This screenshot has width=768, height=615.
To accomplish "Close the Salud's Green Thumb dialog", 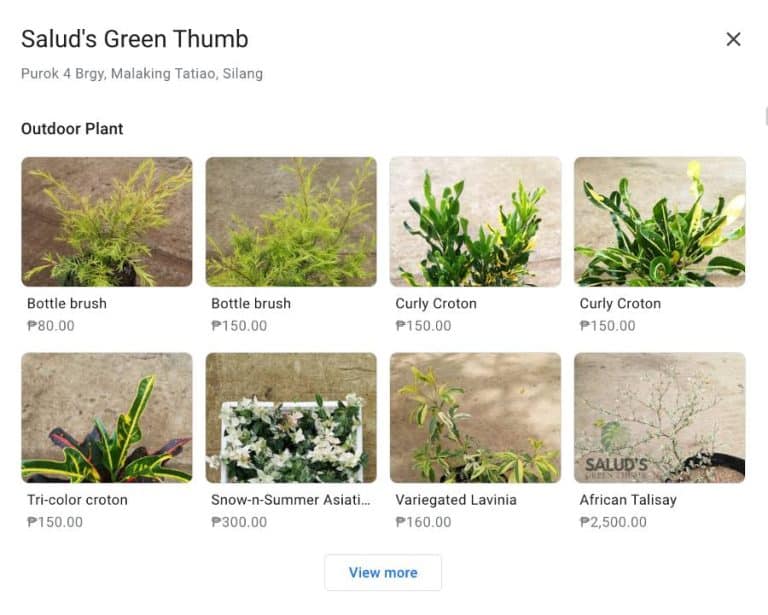I will (733, 39).
